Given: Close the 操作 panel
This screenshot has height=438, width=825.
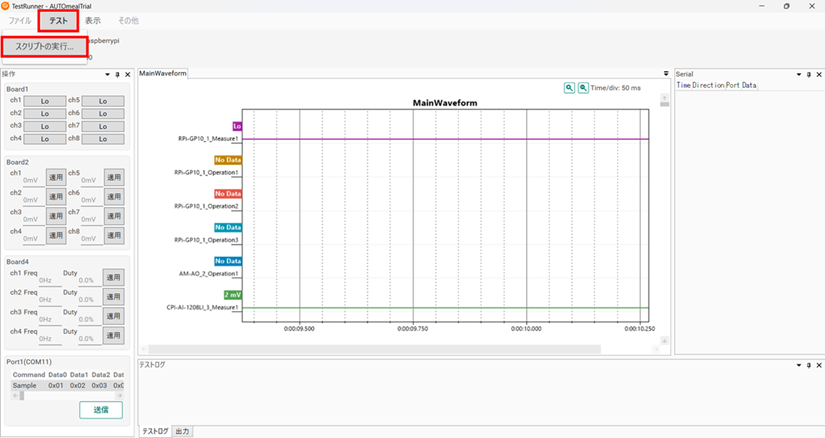Looking at the screenshot, I should [x=127, y=74].
